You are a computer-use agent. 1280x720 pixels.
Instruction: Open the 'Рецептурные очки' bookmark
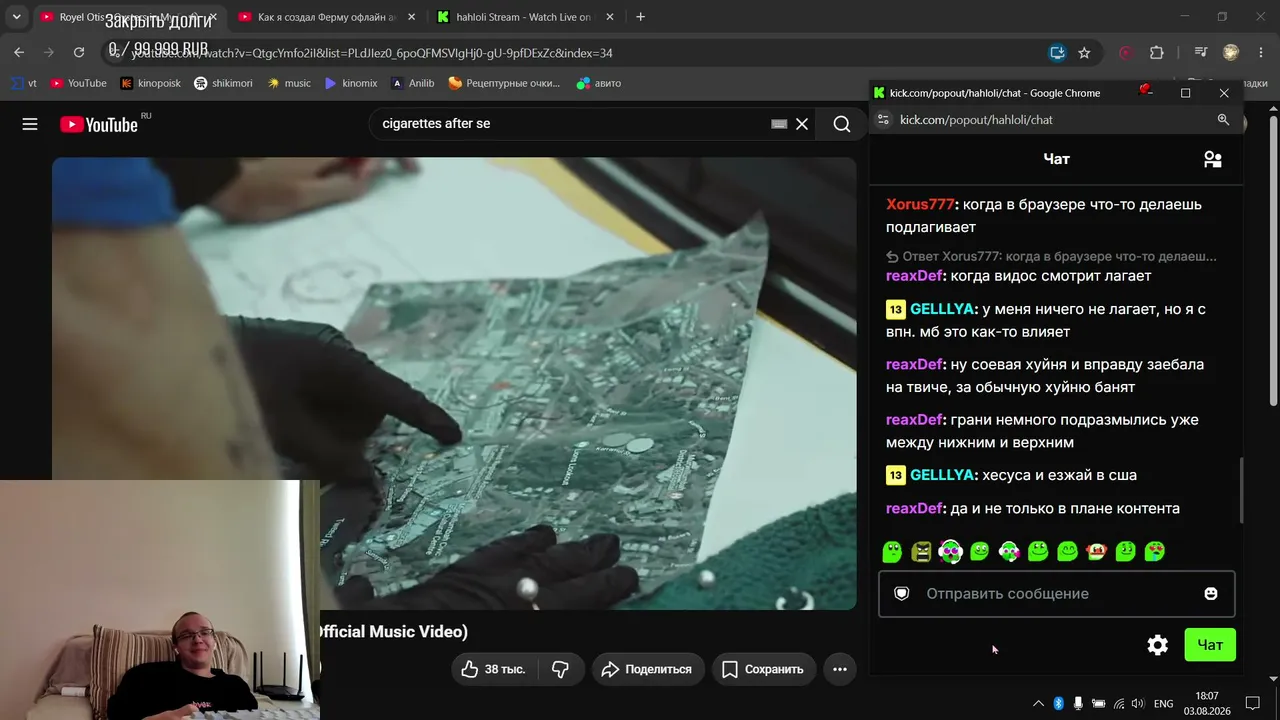coord(504,83)
